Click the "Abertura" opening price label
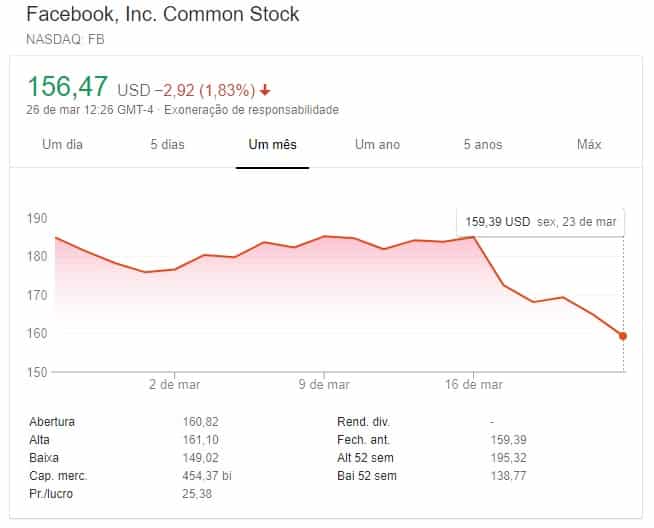The width and height of the screenshot is (654, 528). tap(52, 422)
